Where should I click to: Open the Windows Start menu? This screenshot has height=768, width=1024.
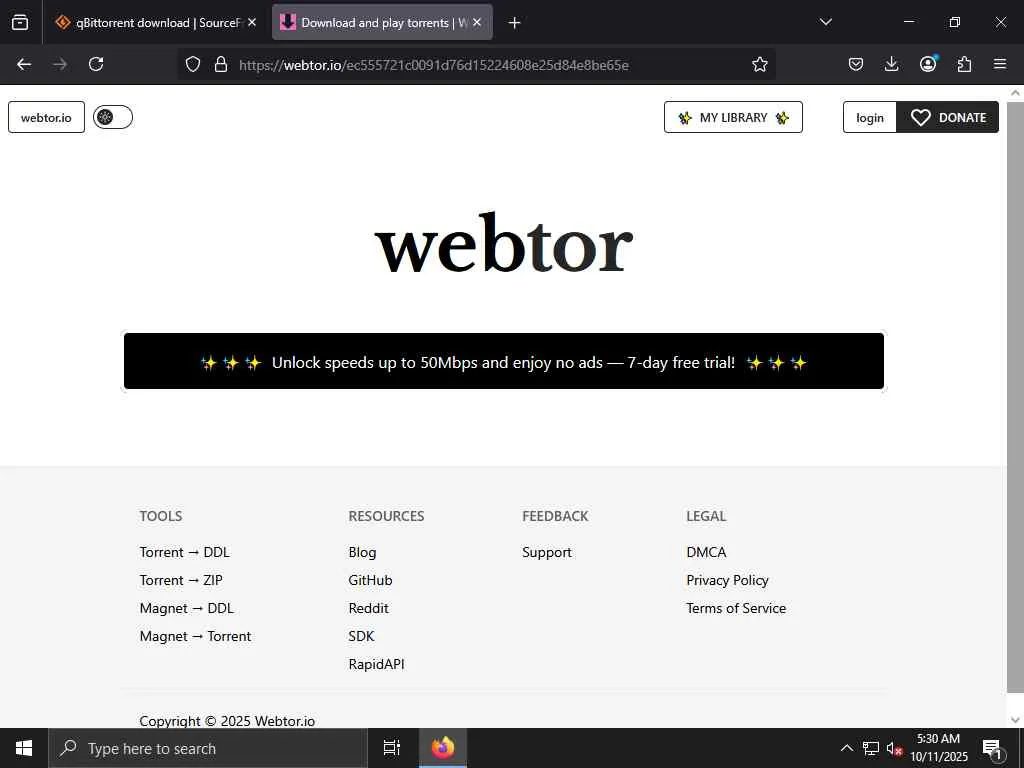point(24,748)
